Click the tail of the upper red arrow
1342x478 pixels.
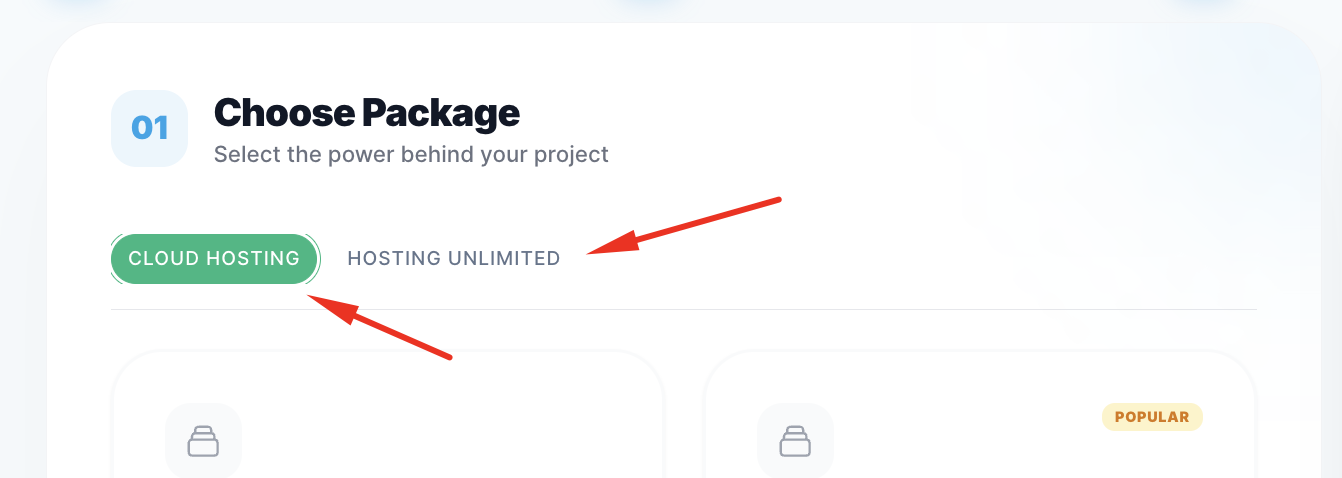775,200
